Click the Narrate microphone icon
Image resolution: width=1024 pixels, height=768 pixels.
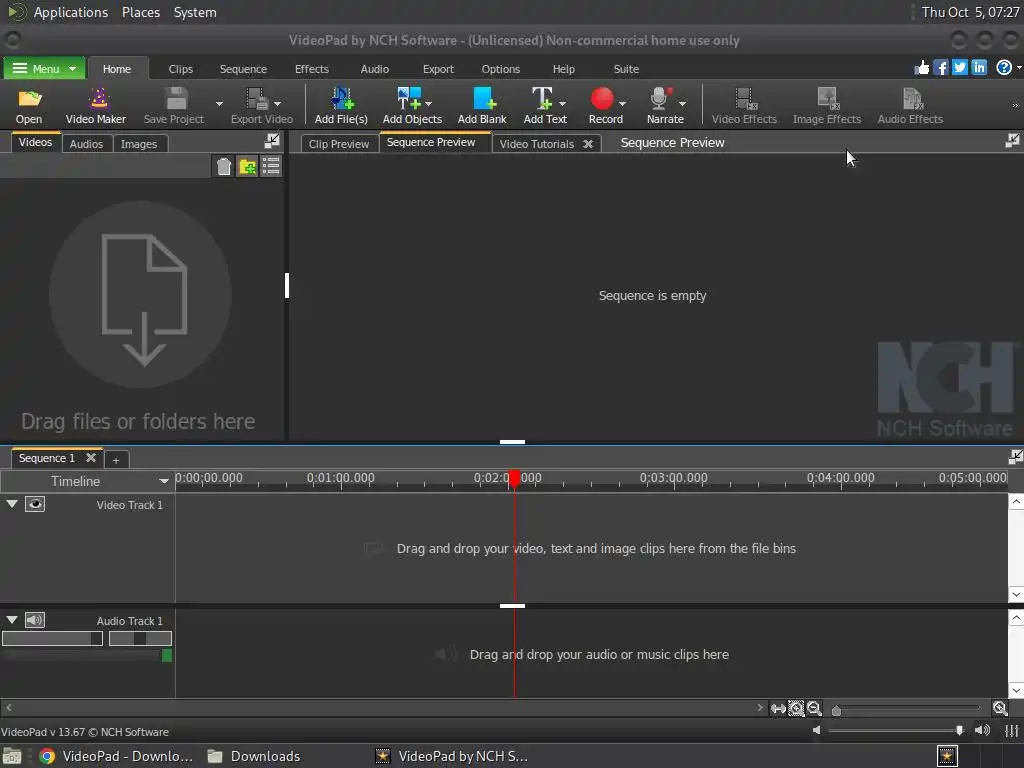pyautogui.click(x=660, y=99)
